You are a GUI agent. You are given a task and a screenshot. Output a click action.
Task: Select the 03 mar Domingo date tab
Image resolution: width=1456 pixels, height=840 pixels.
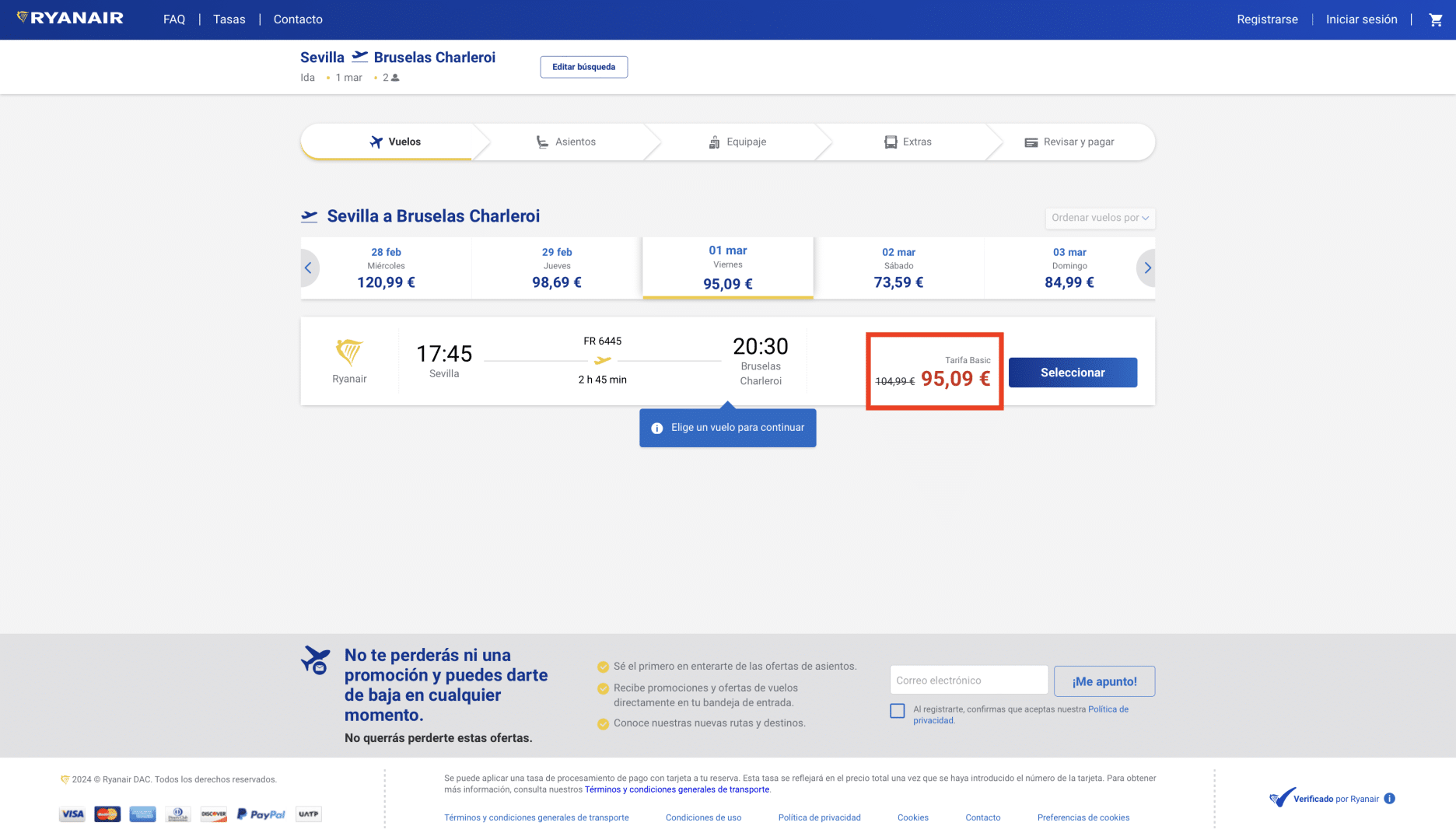click(x=1069, y=268)
